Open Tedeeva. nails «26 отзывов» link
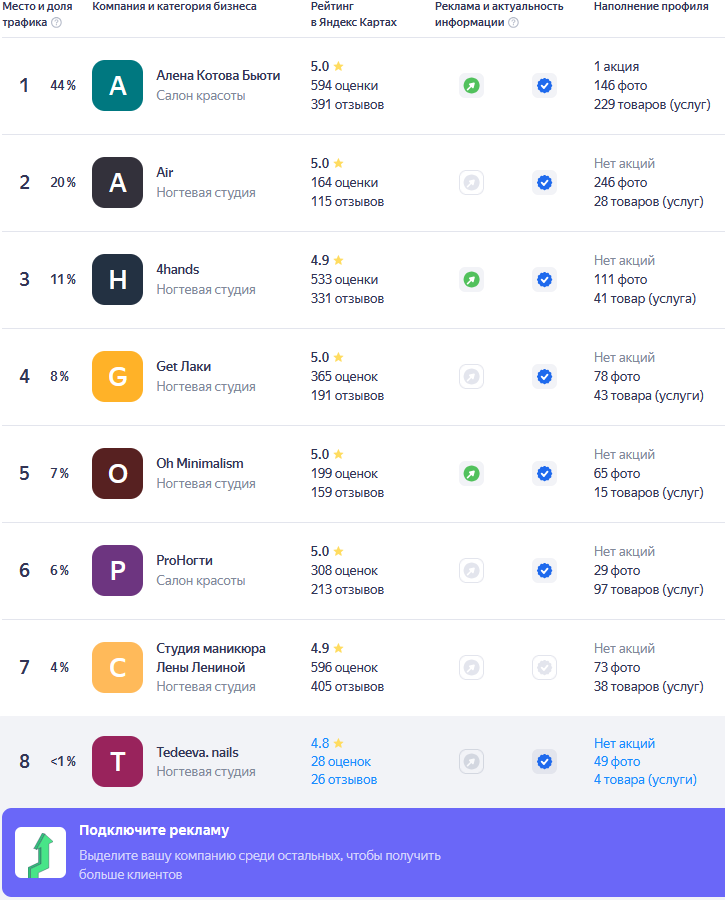Viewport: 725px width, 900px height. click(344, 780)
